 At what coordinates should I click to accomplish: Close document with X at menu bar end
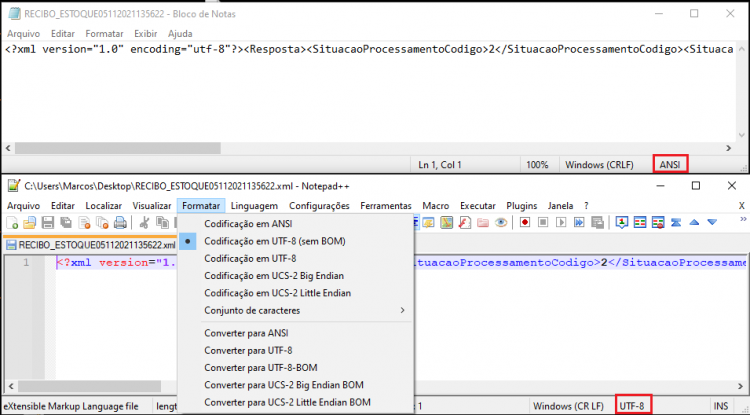[x=741, y=206]
